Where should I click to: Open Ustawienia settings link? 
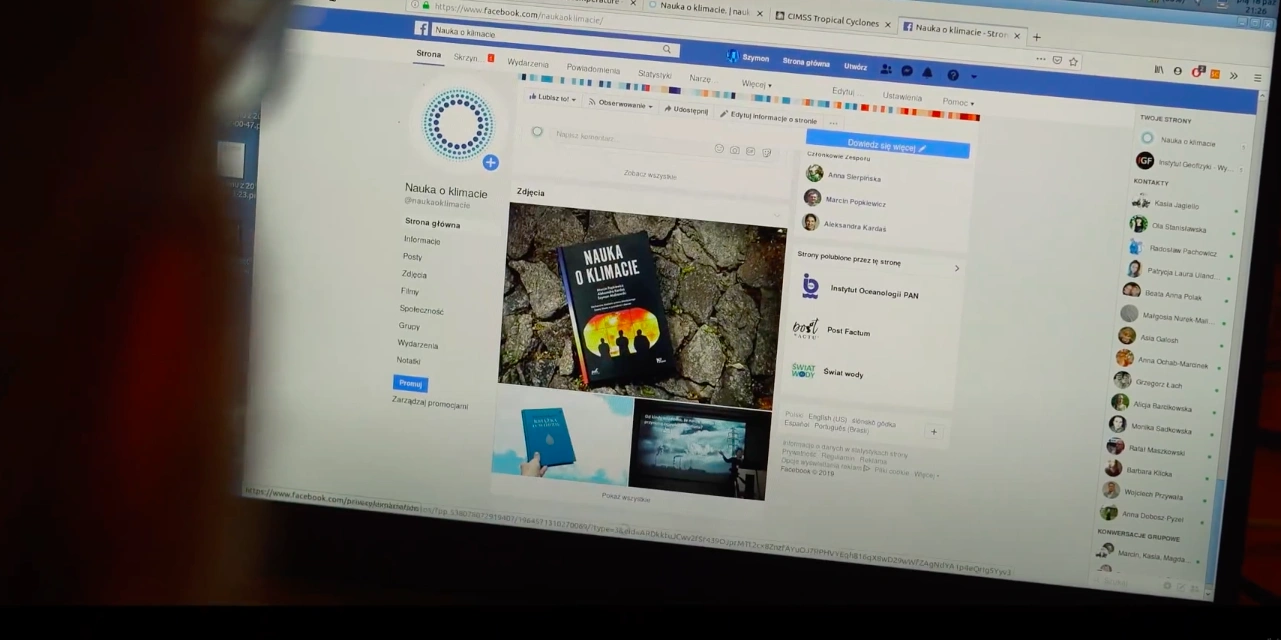pyautogui.click(x=902, y=97)
